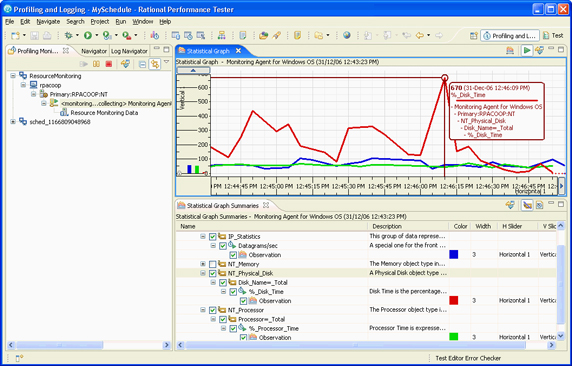Click the Debug bug toolbar icon
Image resolution: width=572 pixels, height=366 pixels.
68,35
